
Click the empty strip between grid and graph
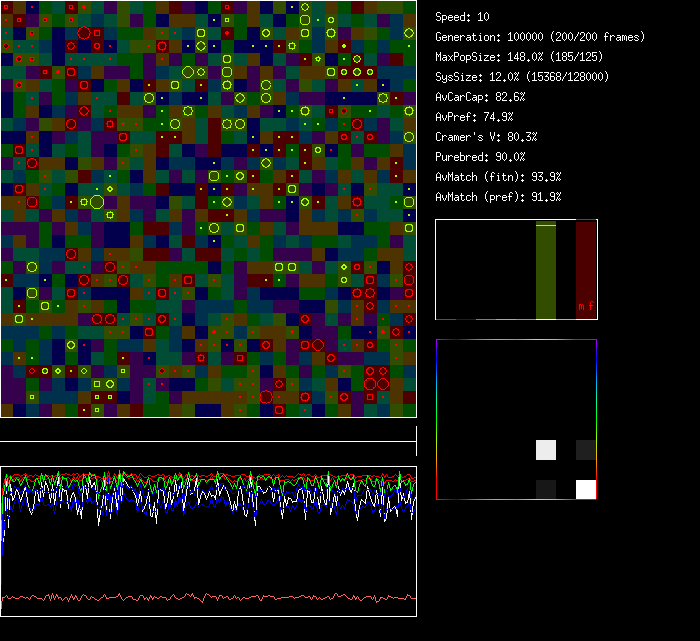(x=208, y=430)
